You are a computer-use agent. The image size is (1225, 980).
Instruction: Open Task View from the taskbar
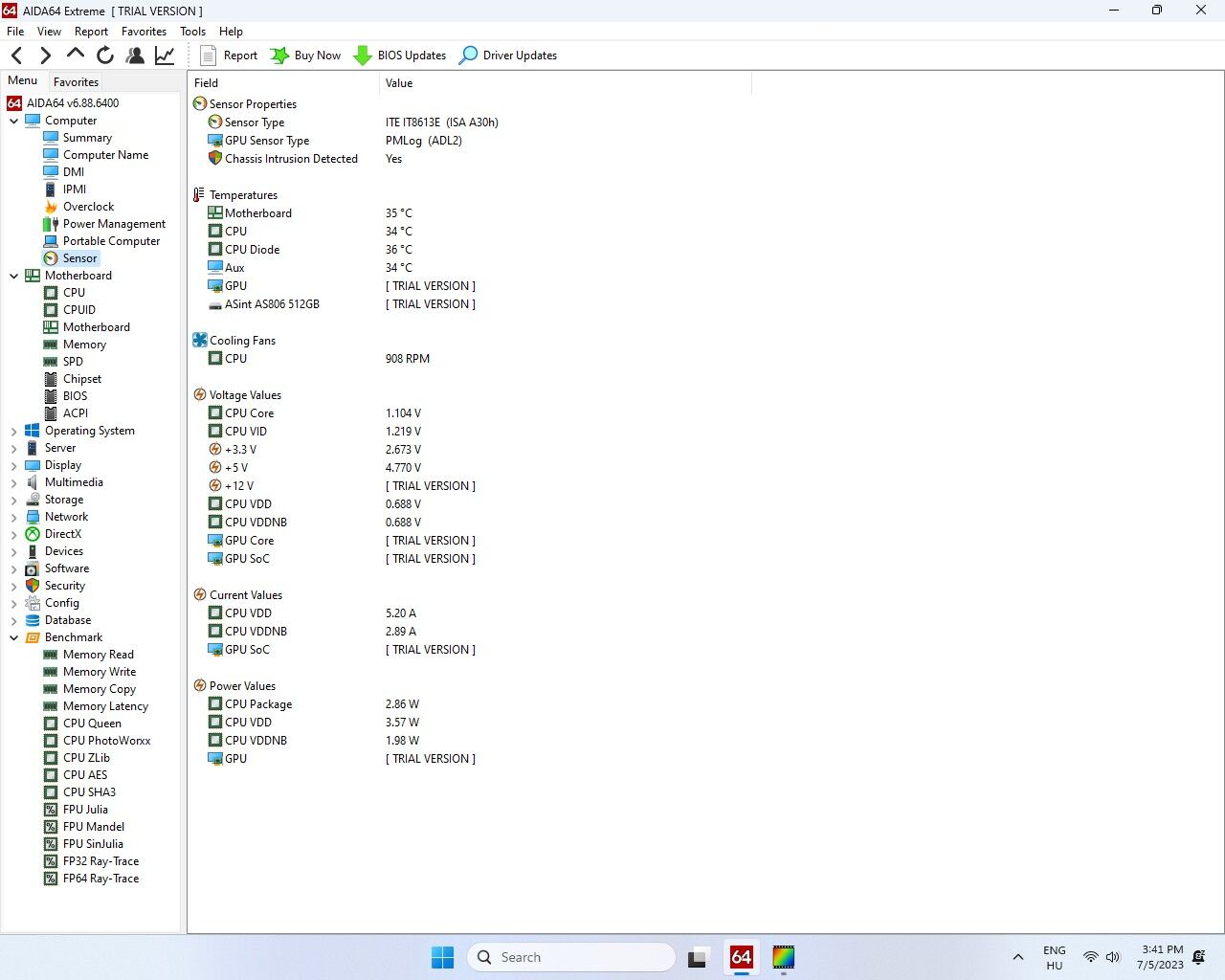[699, 957]
